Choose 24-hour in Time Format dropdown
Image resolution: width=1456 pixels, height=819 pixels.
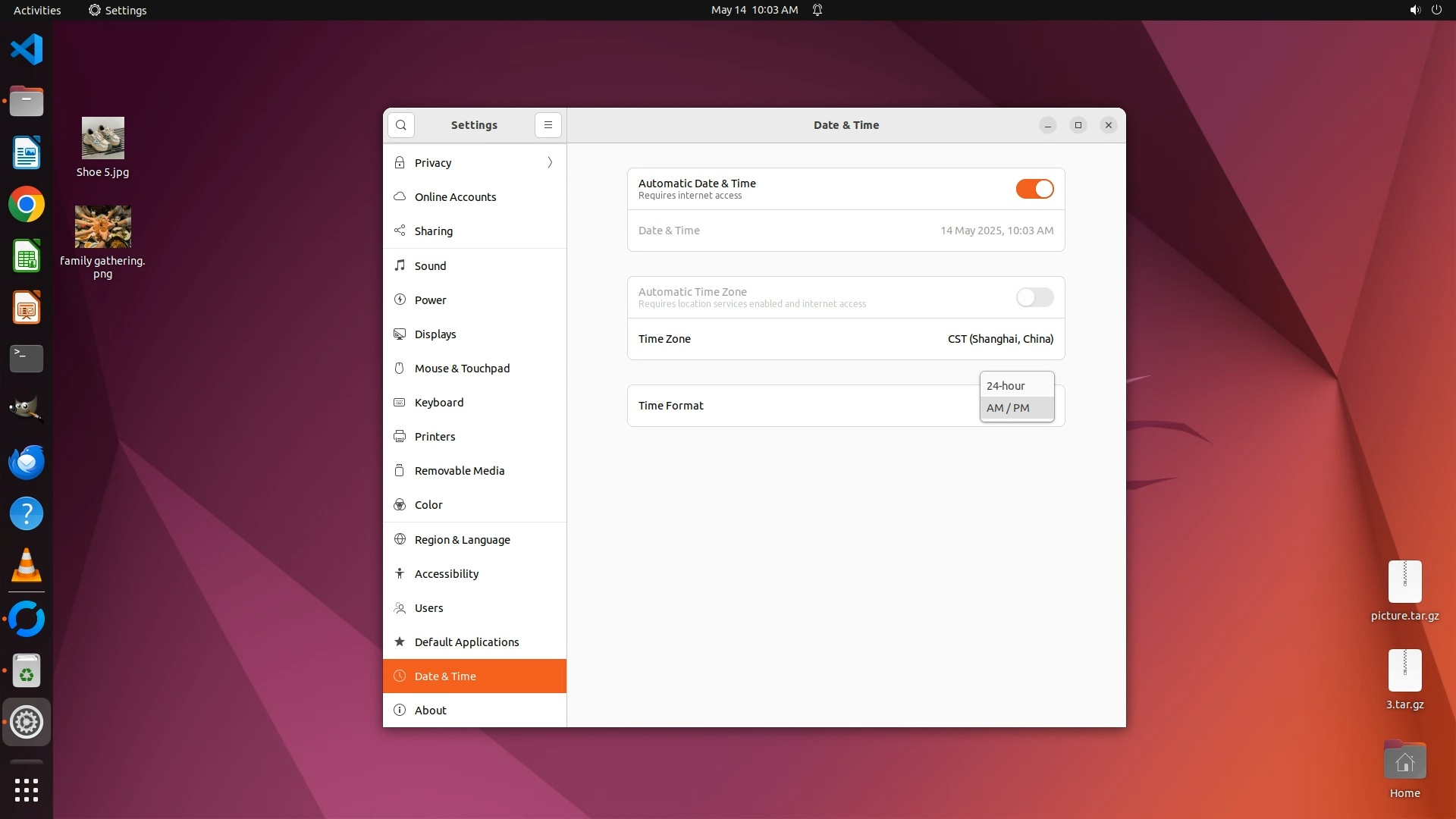[x=1006, y=386]
